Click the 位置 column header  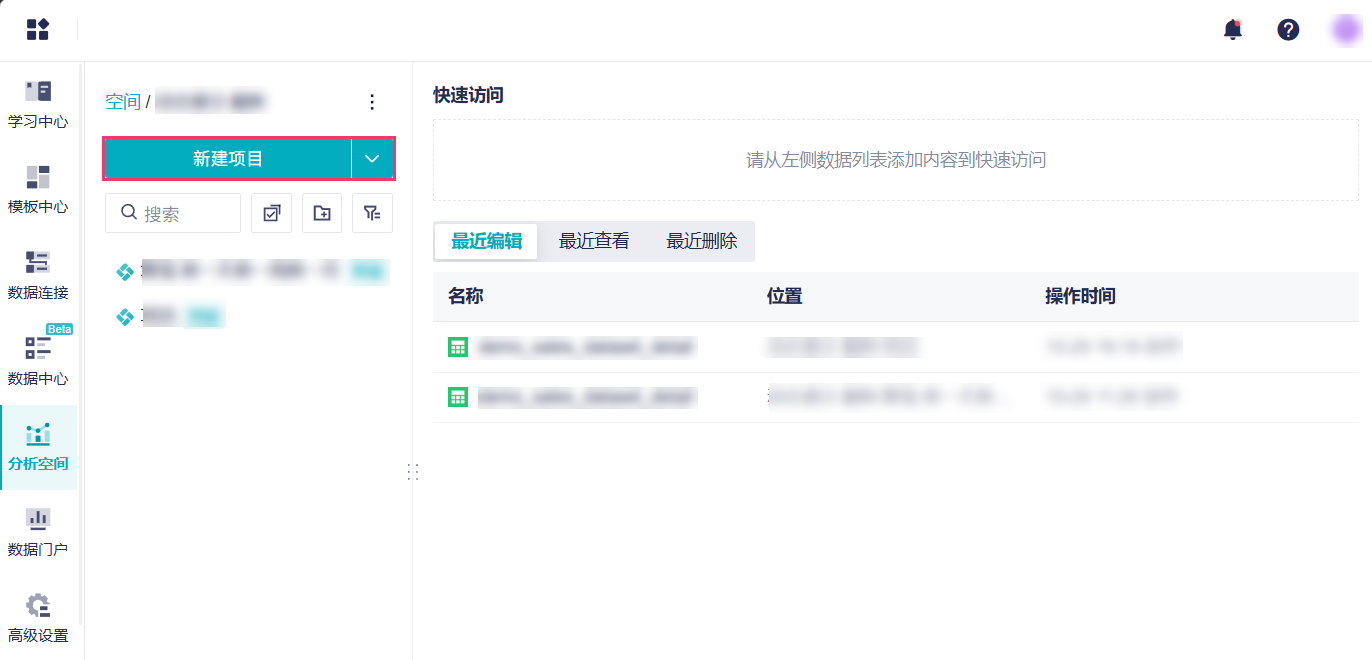785,296
